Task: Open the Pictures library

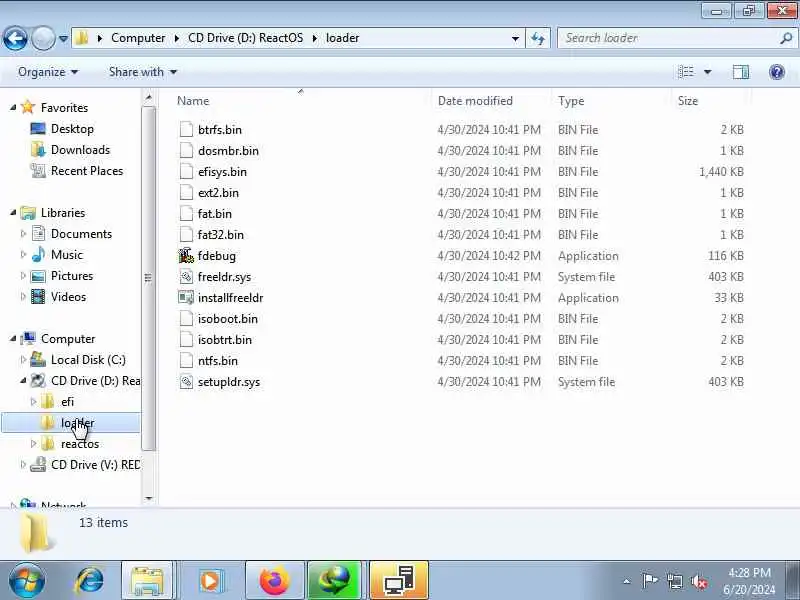Action: [x=72, y=276]
